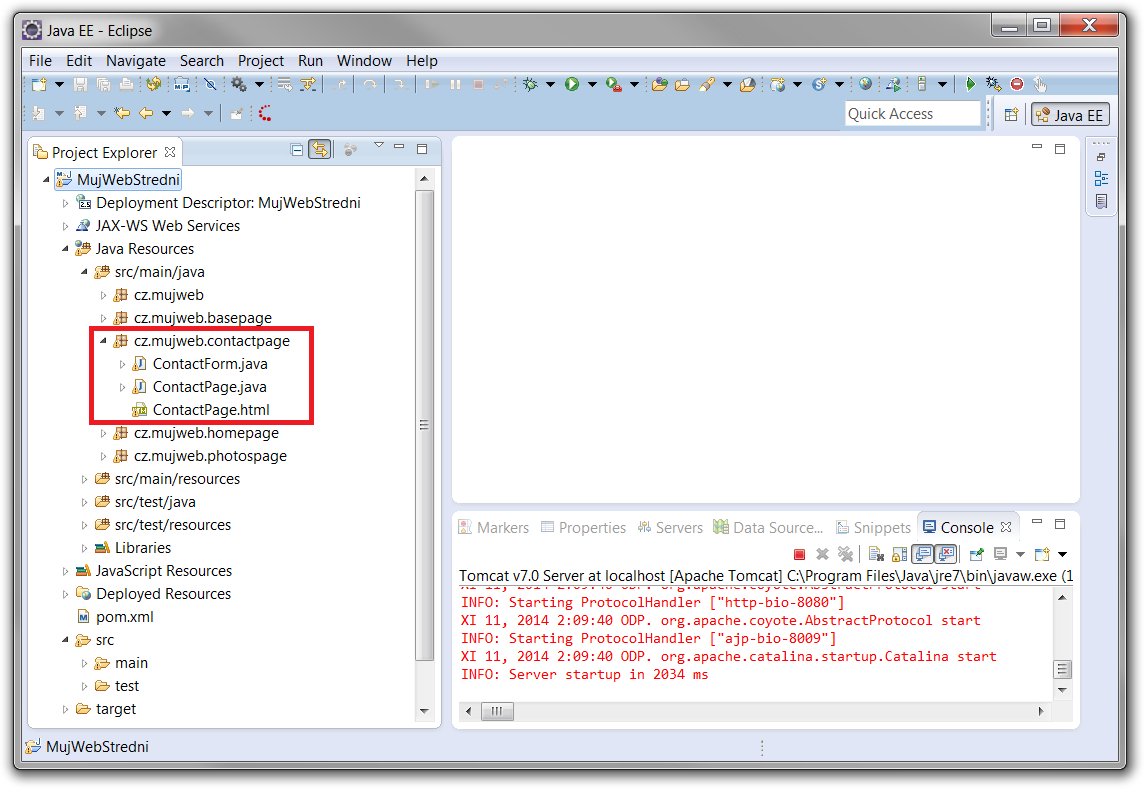Open the Navigate menu

[x=136, y=61]
